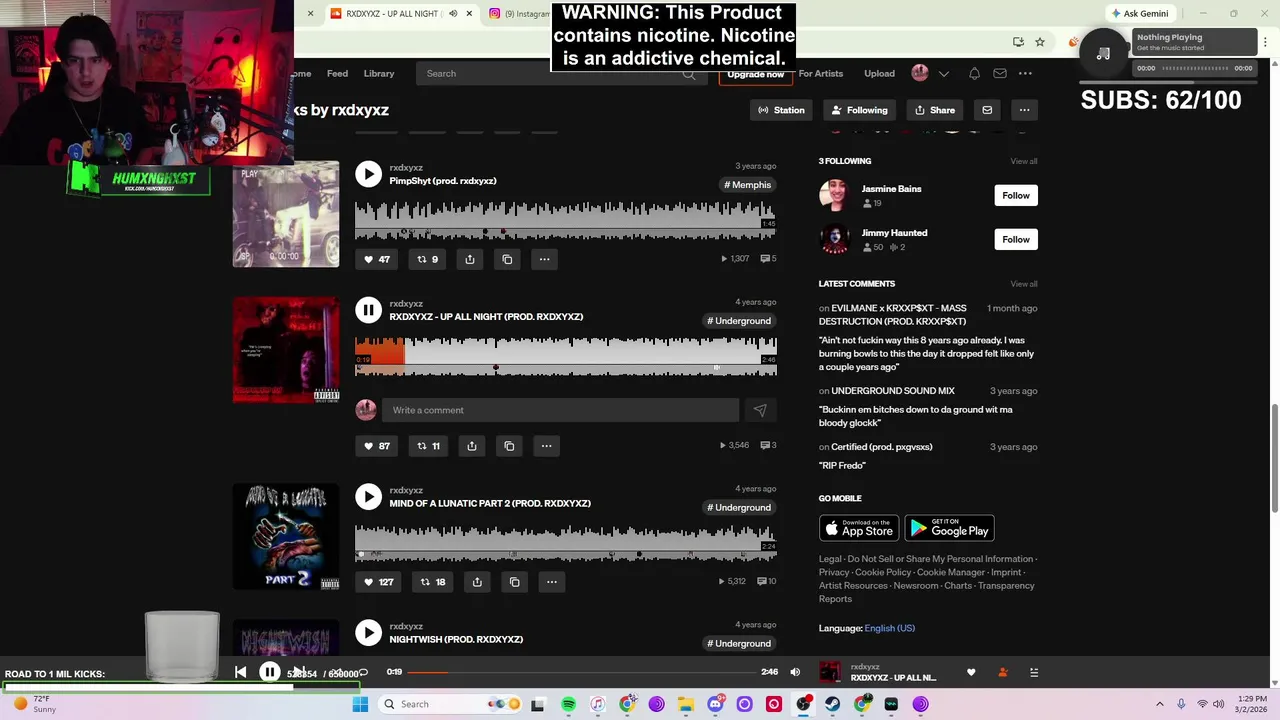Screen dimensions: 1280x720
Task: Message rxdxyxz via envelope button
Action: (987, 110)
